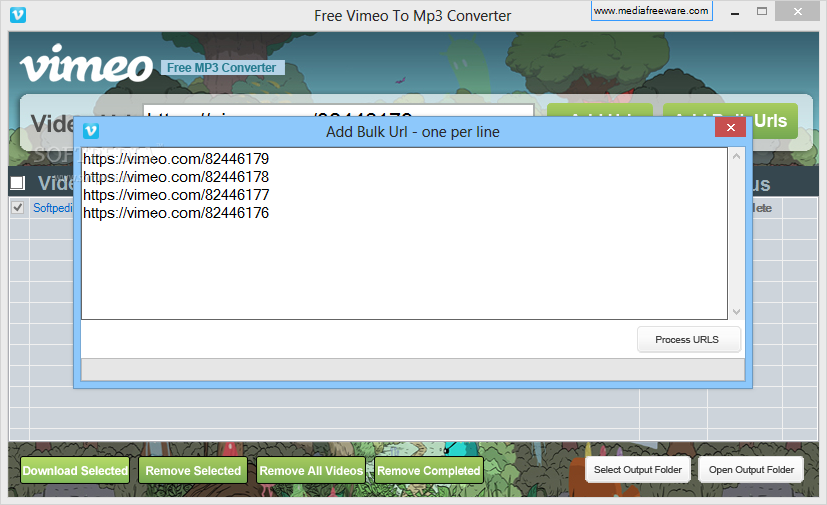
Task: Click the Vimeo app icon in main title bar
Action: click(18, 15)
